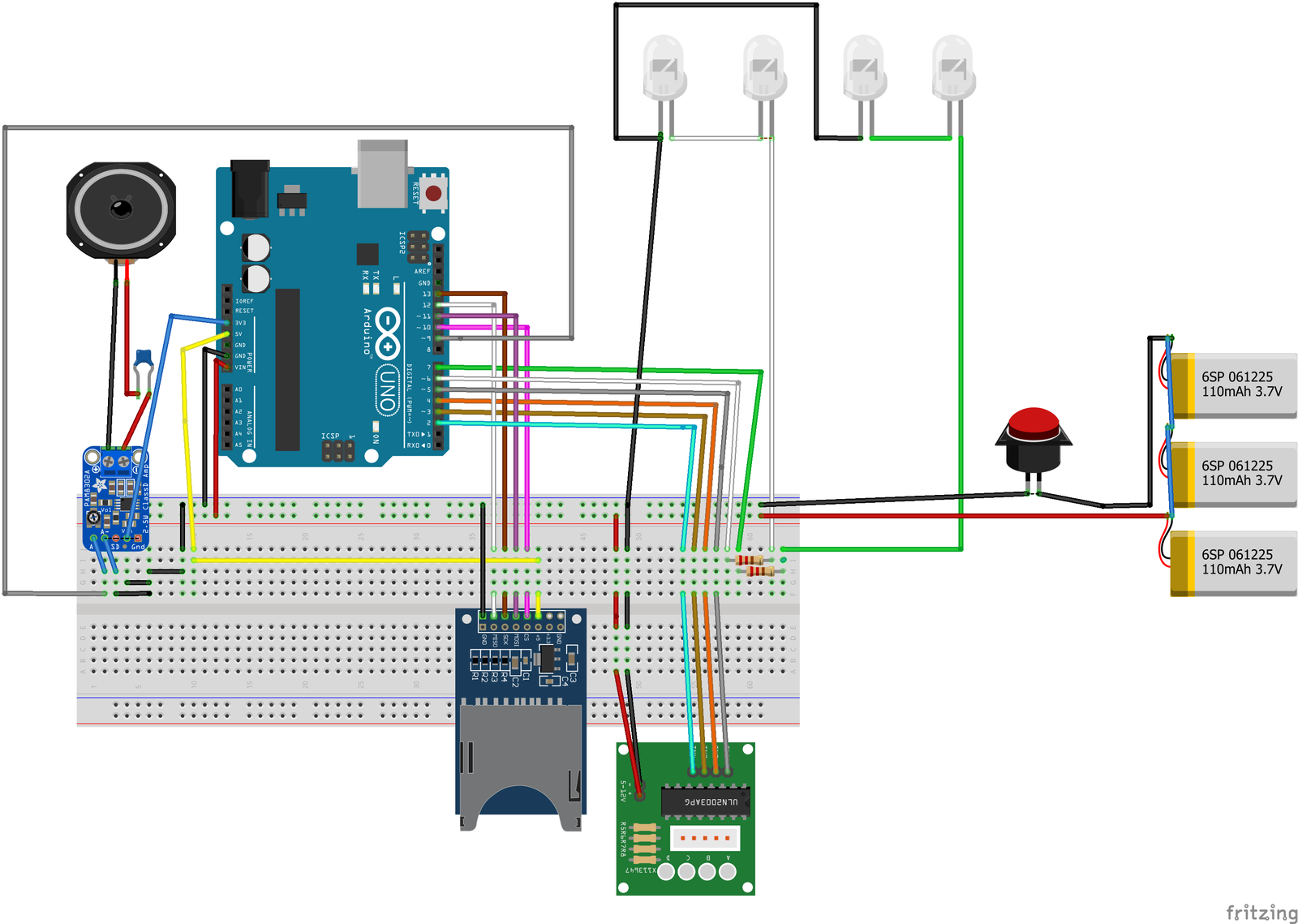Viewport: 1298px width, 924px height.
Task: Click the metal SD card slot
Action: [521, 767]
